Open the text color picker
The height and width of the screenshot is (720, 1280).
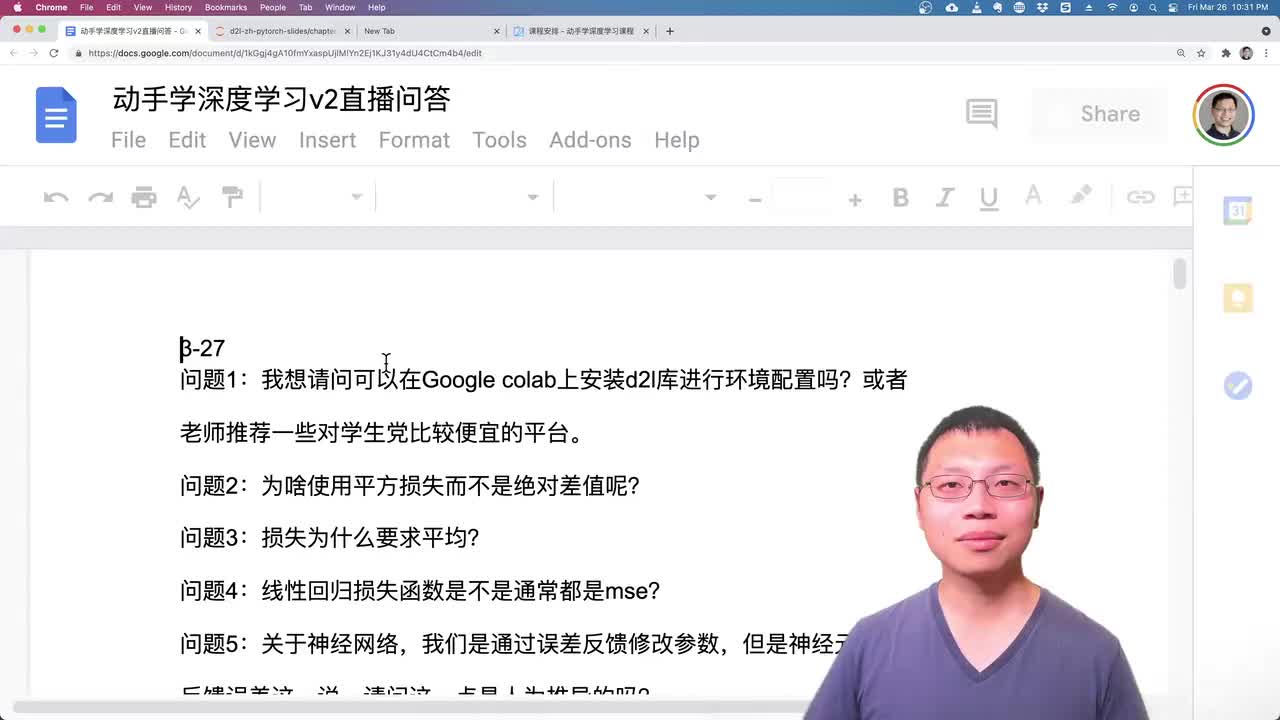(x=1033, y=197)
